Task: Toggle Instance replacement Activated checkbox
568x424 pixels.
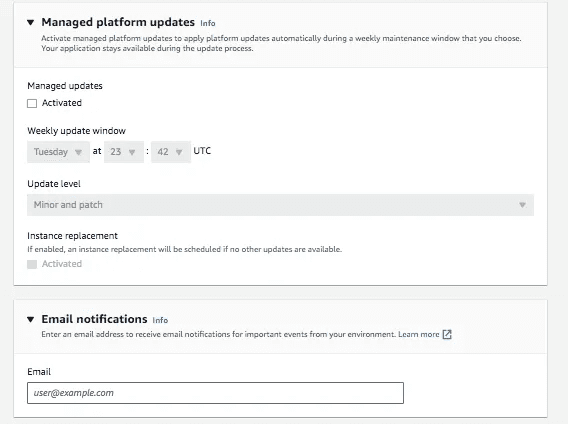Action: tap(32, 264)
